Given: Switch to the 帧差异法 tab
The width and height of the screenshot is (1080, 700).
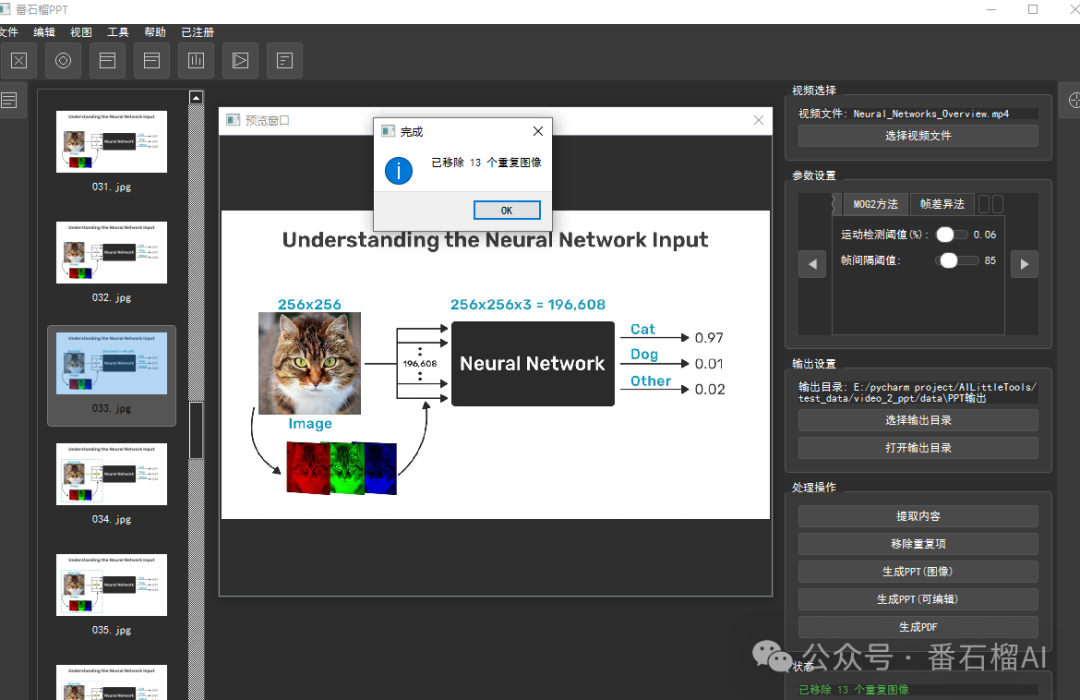Looking at the screenshot, I should [x=942, y=204].
